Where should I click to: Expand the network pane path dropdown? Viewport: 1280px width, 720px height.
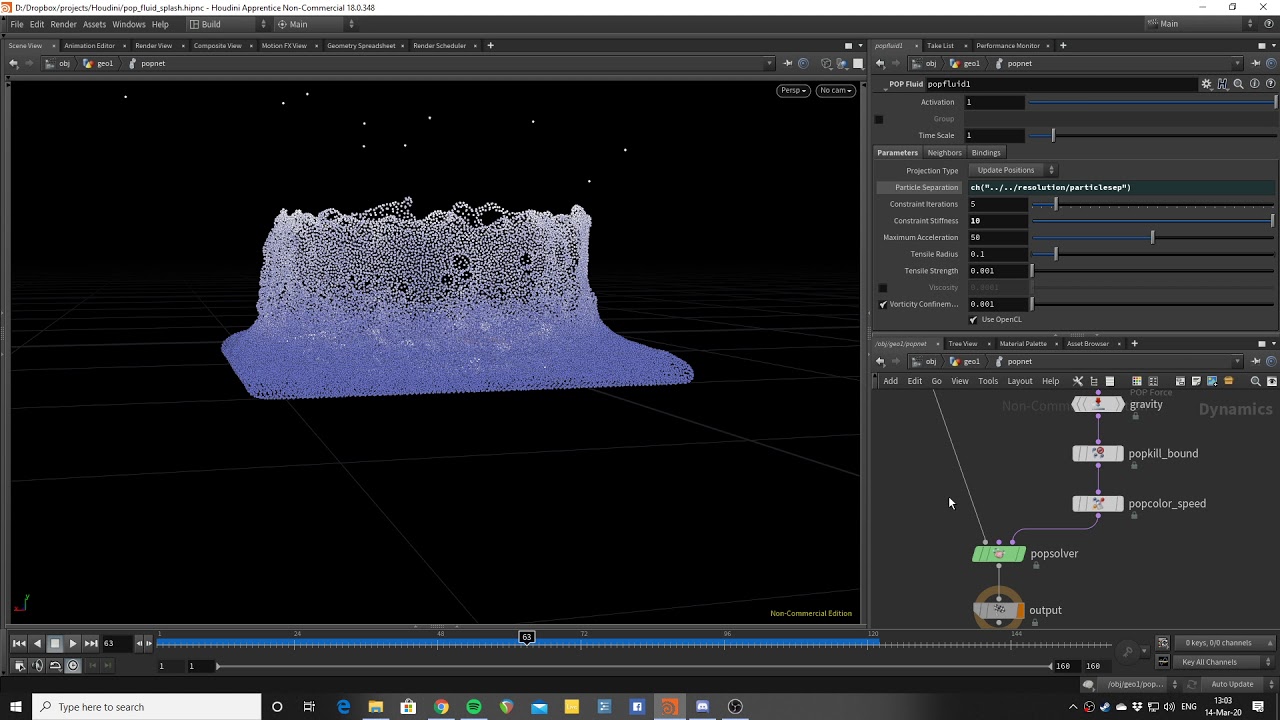tap(1239, 361)
